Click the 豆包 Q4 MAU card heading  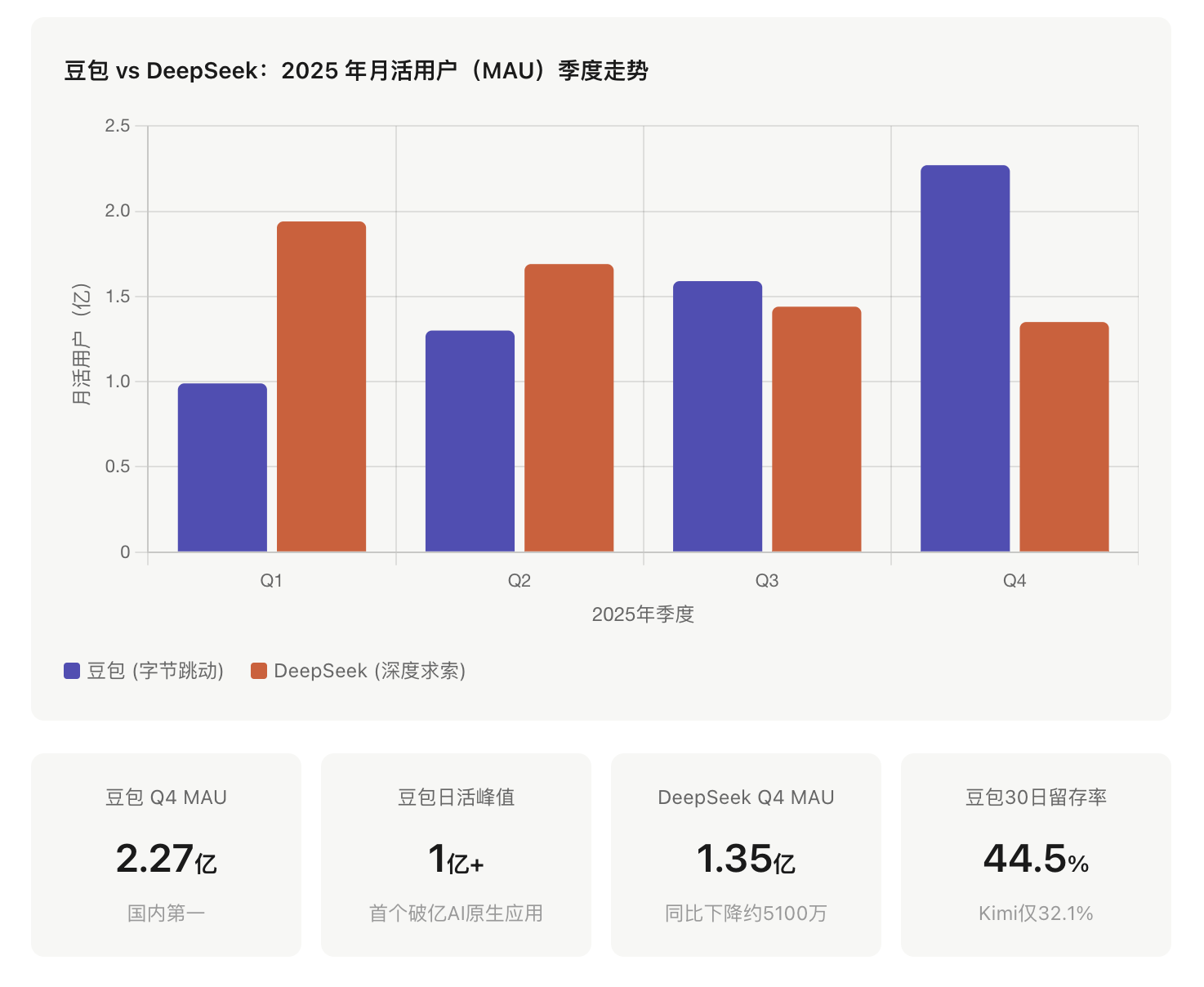pyautogui.click(x=166, y=797)
